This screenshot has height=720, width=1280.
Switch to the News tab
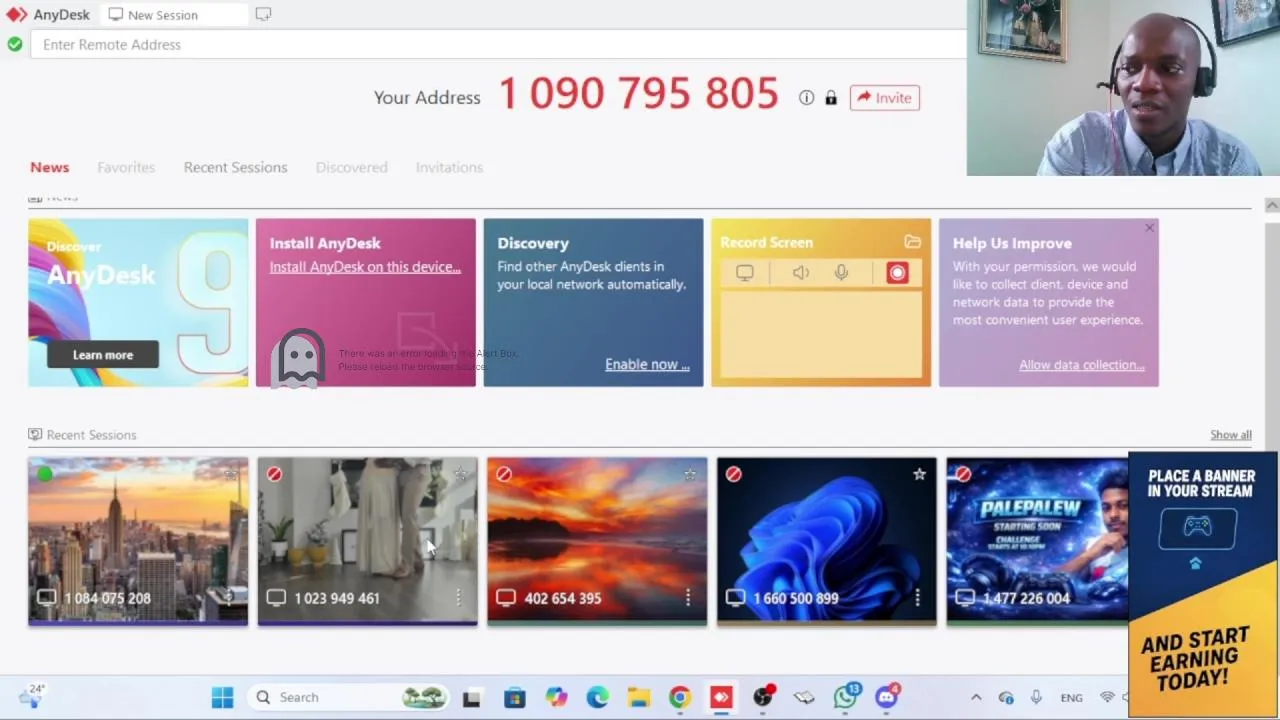[50, 167]
